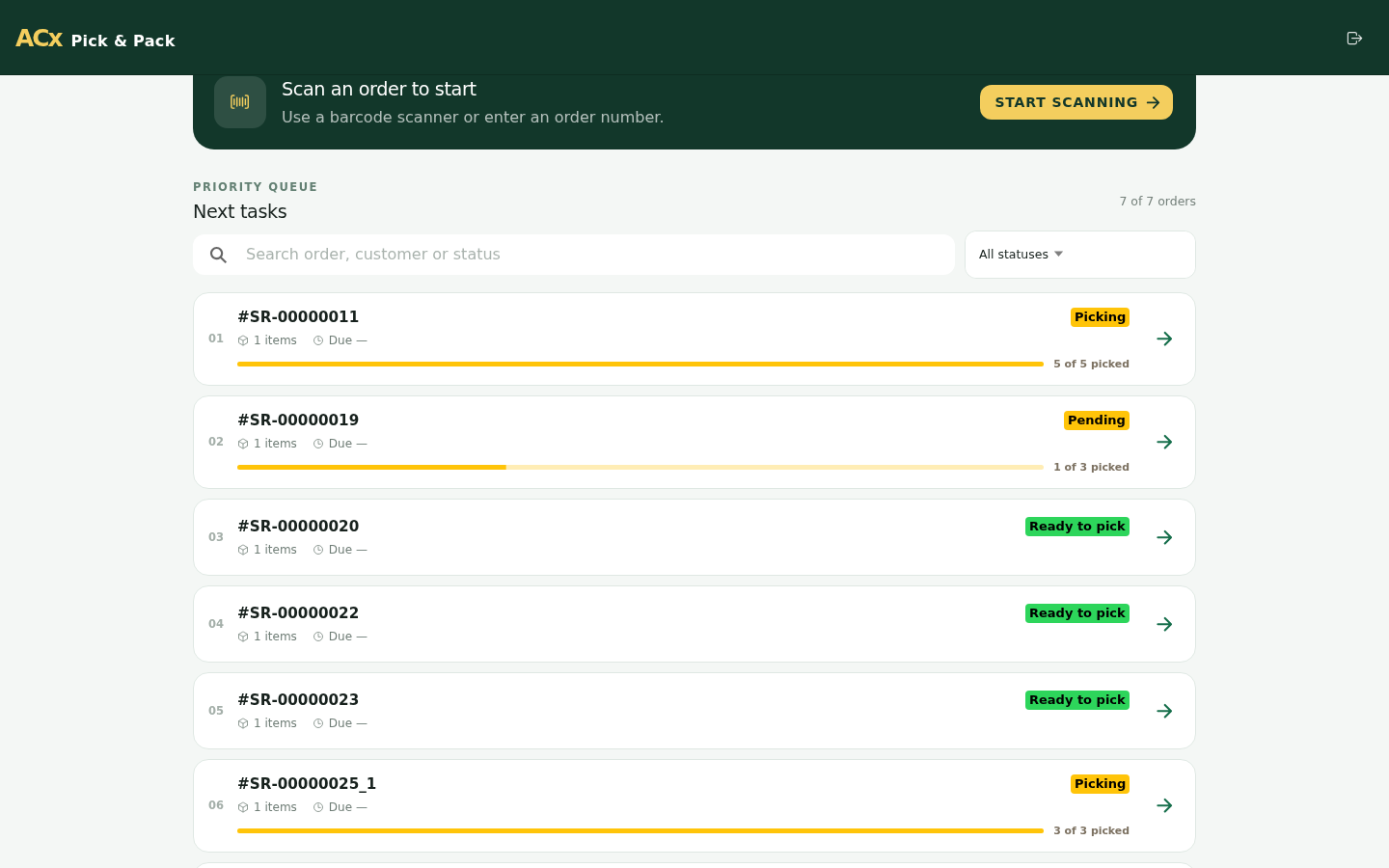The height and width of the screenshot is (868, 1389).
Task: Click the ACx Pick & Pack logo
Action: (95, 39)
